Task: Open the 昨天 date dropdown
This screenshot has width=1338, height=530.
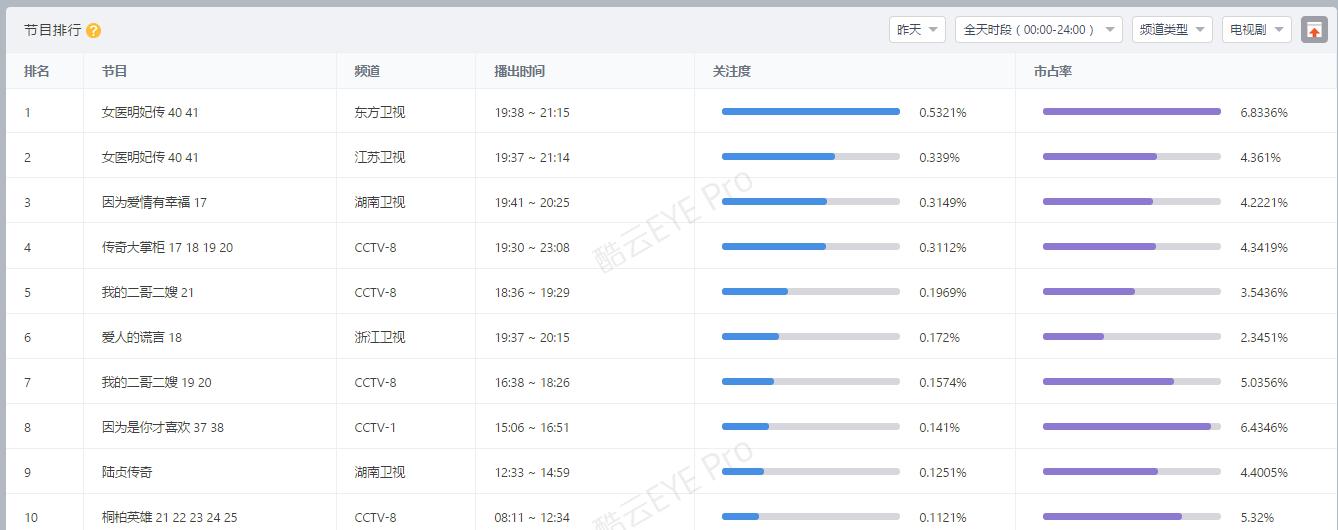Action: tap(917, 30)
